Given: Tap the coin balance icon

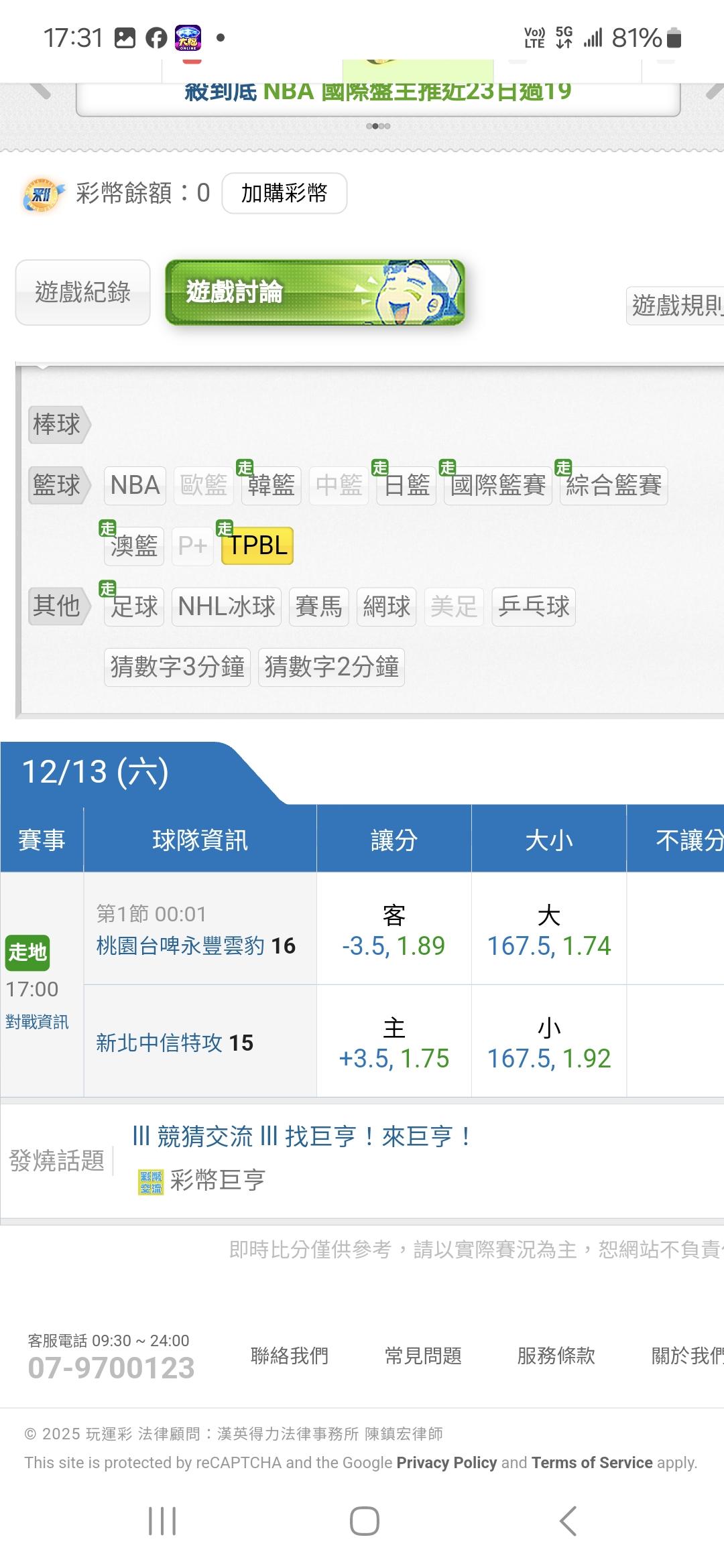Looking at the screenshot, I should pos(43,194).
